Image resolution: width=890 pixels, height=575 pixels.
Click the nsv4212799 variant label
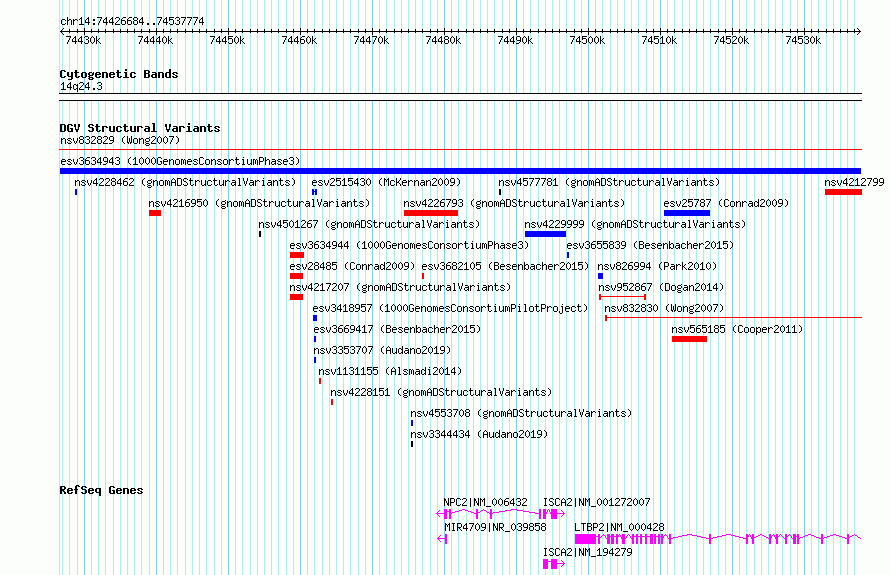point(854,182)
